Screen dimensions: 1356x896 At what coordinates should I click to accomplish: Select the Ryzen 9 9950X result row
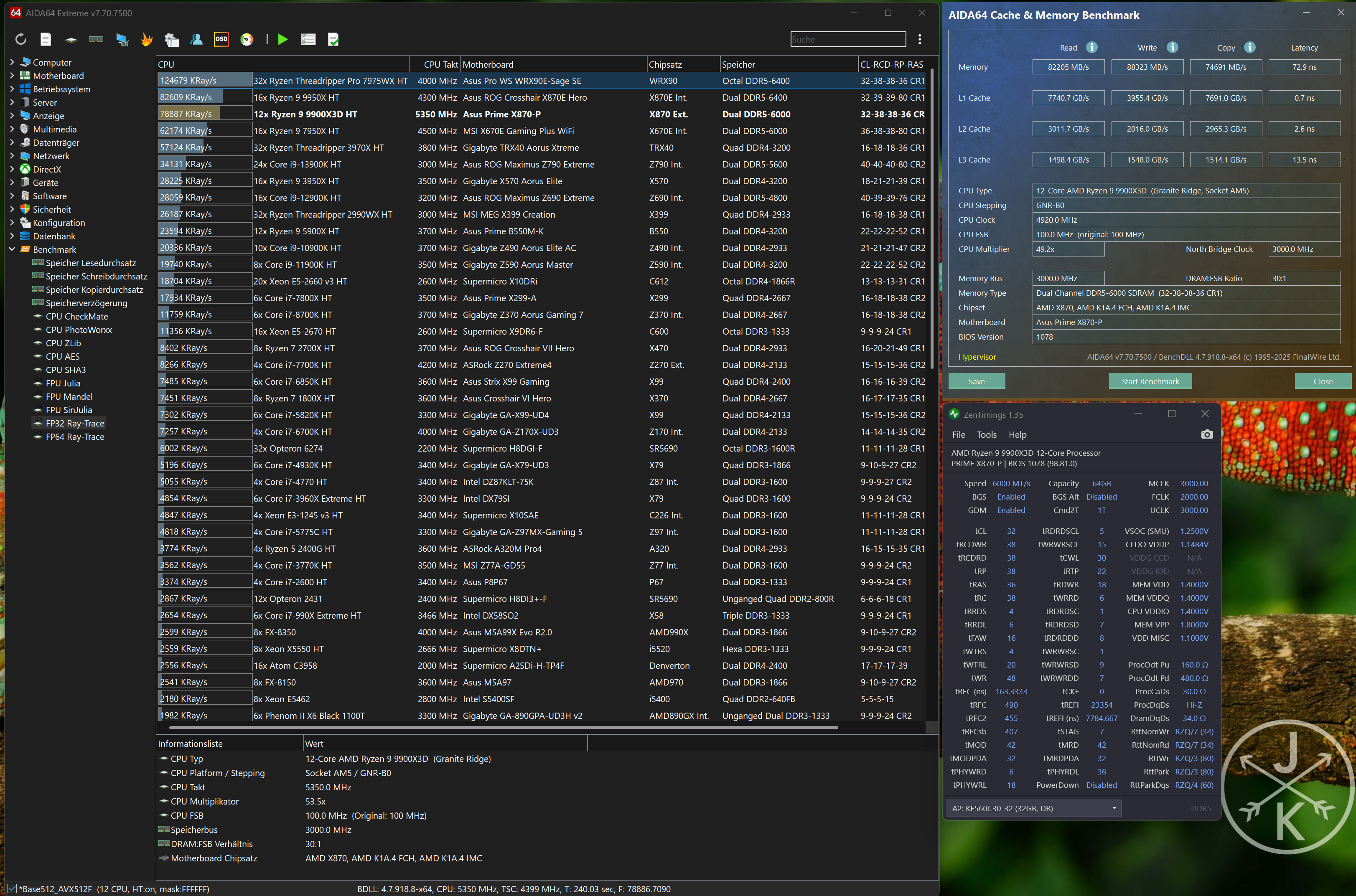pyautogui.click(x=542, y=97)
